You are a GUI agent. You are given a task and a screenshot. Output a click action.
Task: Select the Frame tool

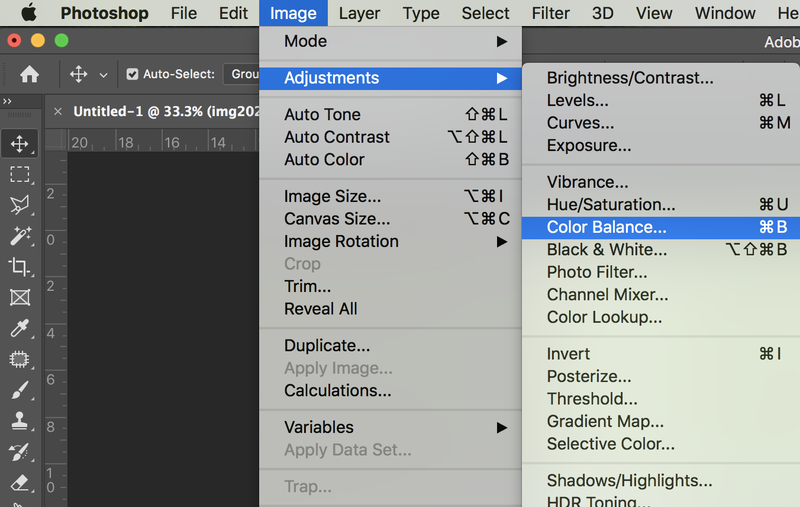tap(19, 297)
